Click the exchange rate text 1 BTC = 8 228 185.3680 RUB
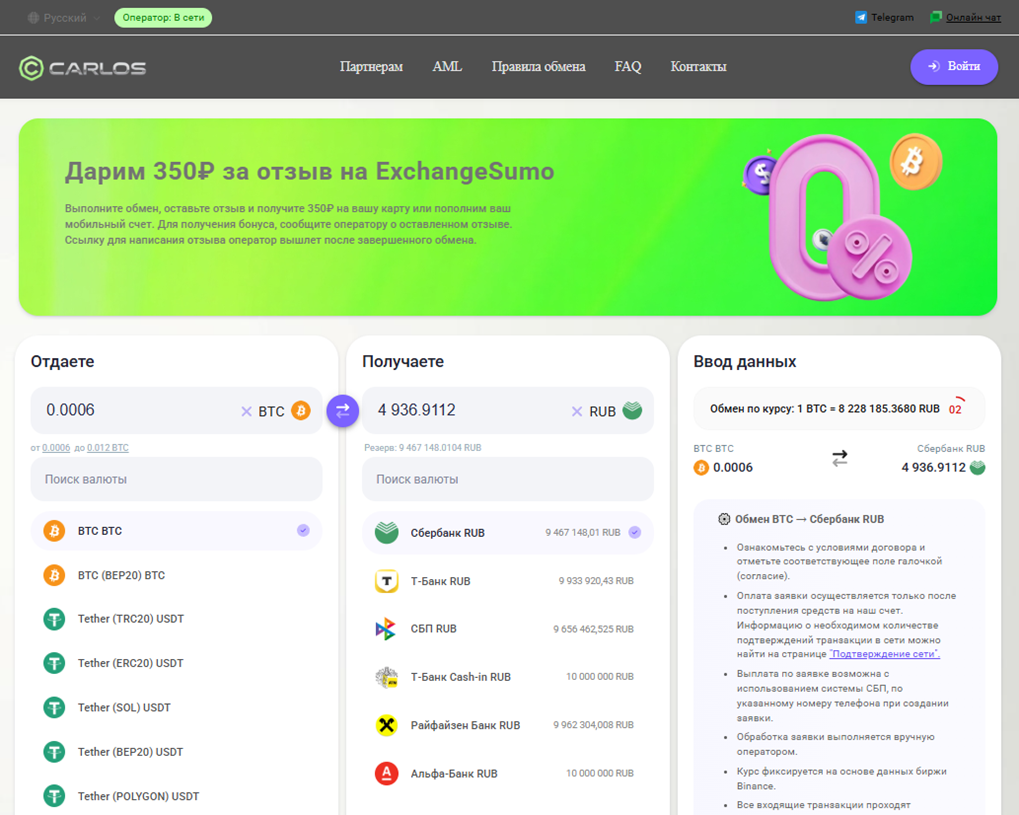Viewport: 1019px width, 815px height. coord(868,409)
